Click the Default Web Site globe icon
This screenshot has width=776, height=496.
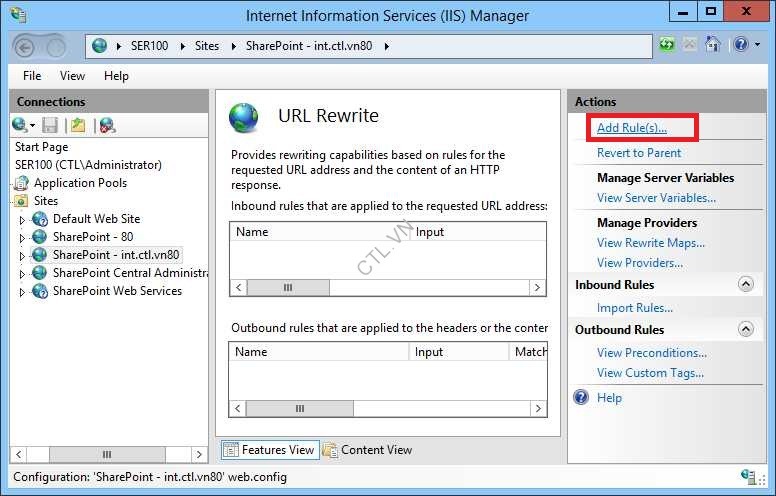(x=40, y=219)
